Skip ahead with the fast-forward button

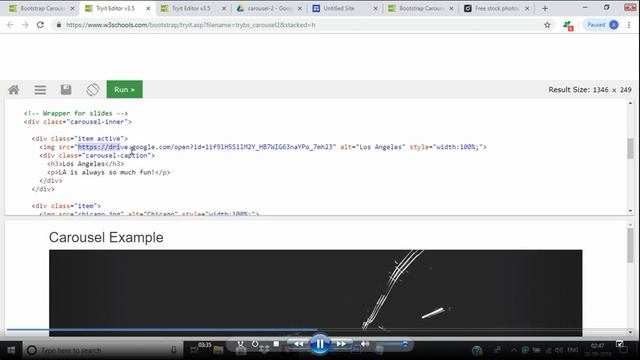(x=341, y=344)
